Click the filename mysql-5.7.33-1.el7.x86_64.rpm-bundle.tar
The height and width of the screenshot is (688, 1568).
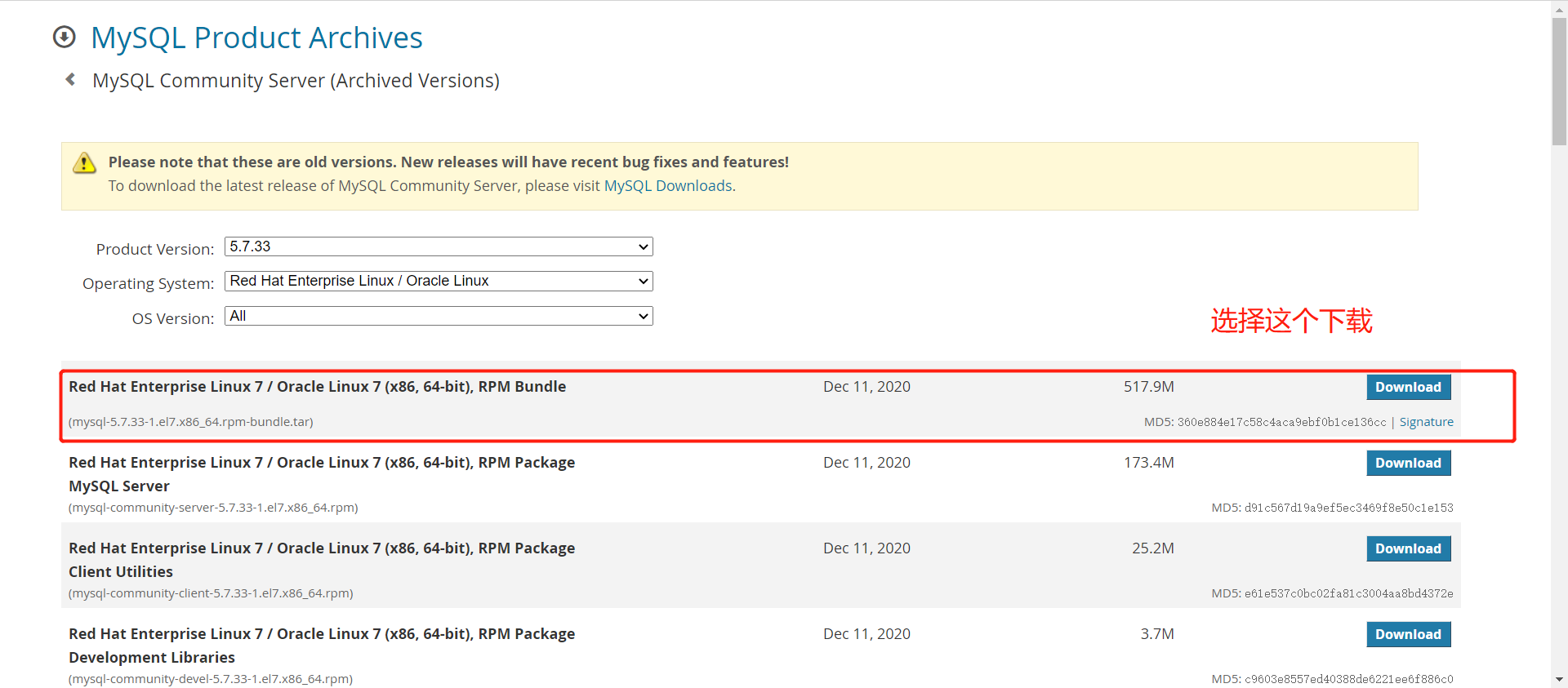point(191,422)
